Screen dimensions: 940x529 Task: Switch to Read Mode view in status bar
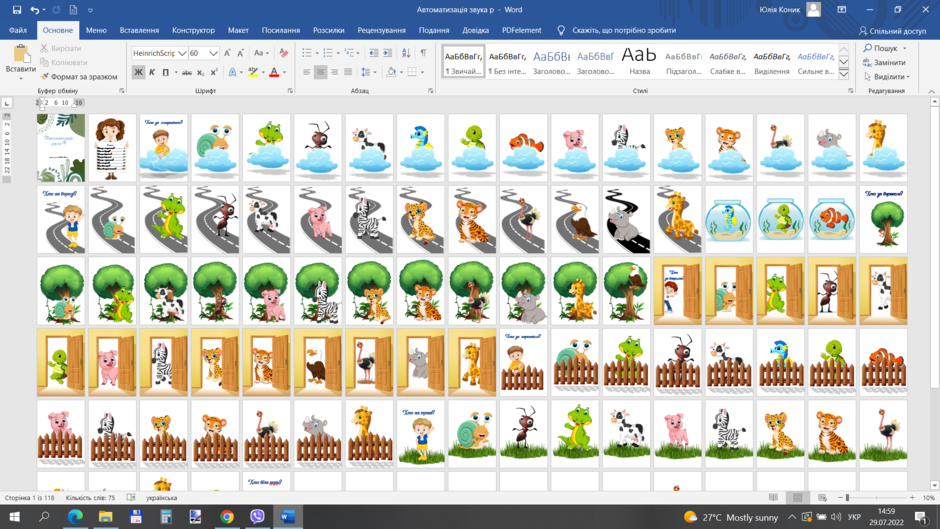773,497
